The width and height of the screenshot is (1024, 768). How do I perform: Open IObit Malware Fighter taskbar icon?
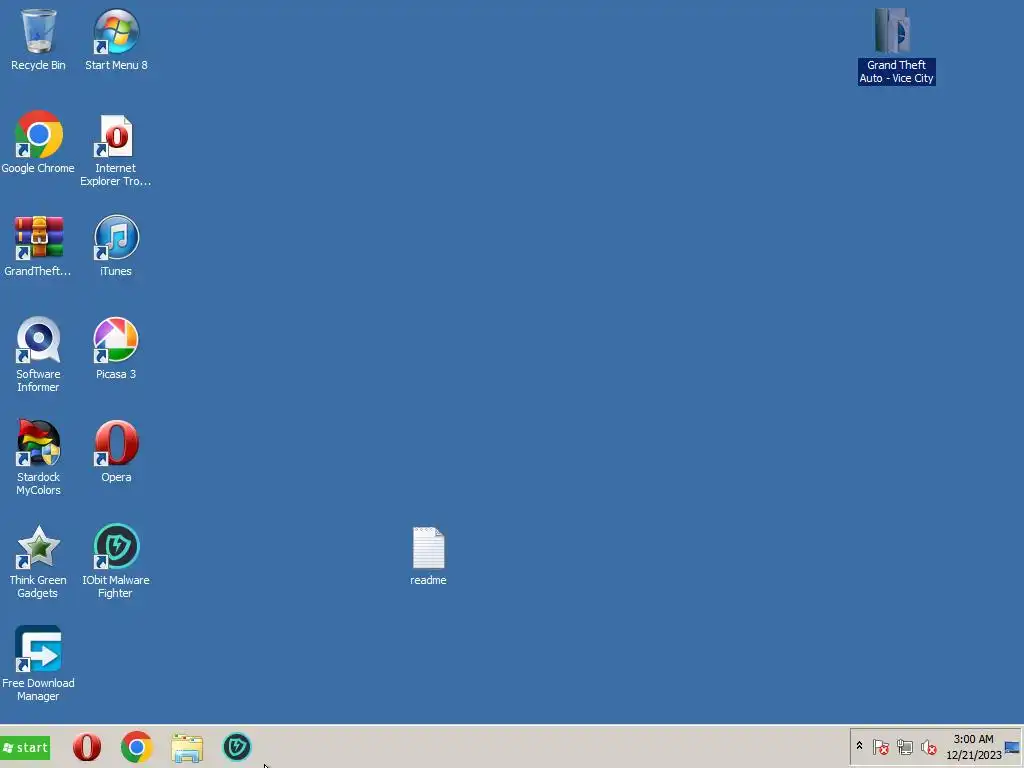[237, 747]
